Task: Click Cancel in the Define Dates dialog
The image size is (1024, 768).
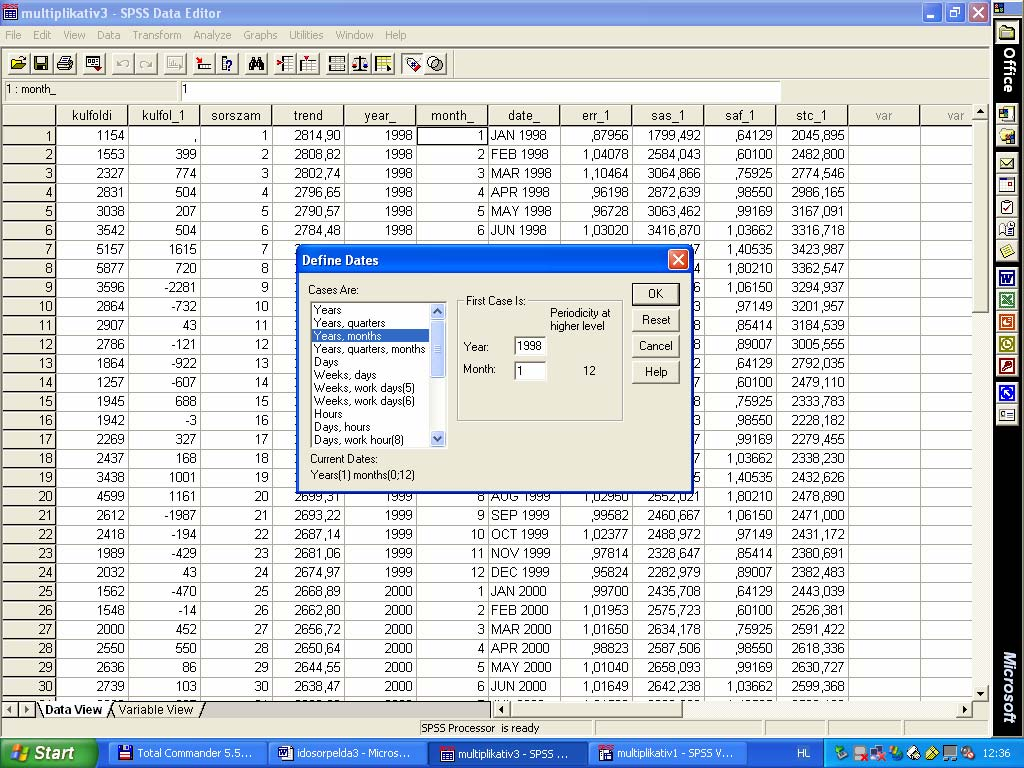Action: tap(656, 346)
